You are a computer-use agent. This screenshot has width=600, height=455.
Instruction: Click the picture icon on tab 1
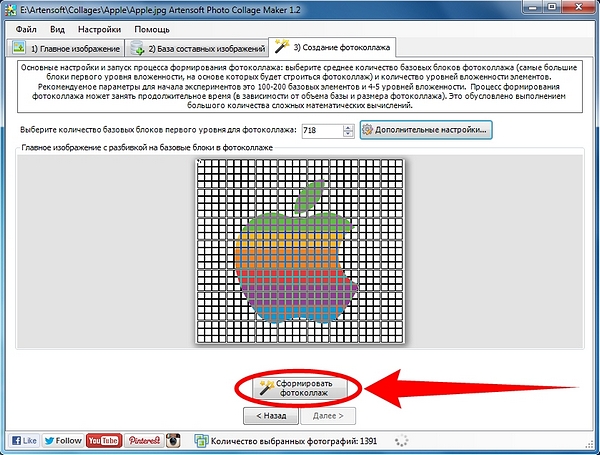click(x=19, y=47)
